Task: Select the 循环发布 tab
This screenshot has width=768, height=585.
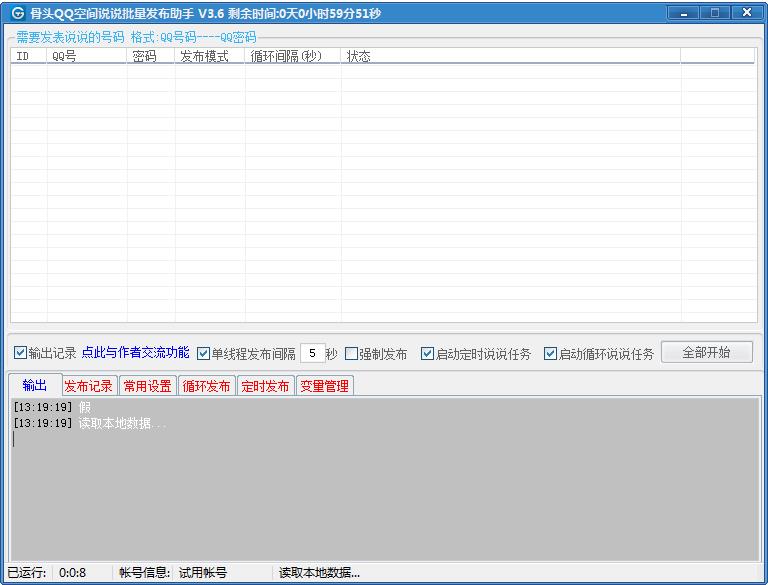Action: tap(206, 386)
